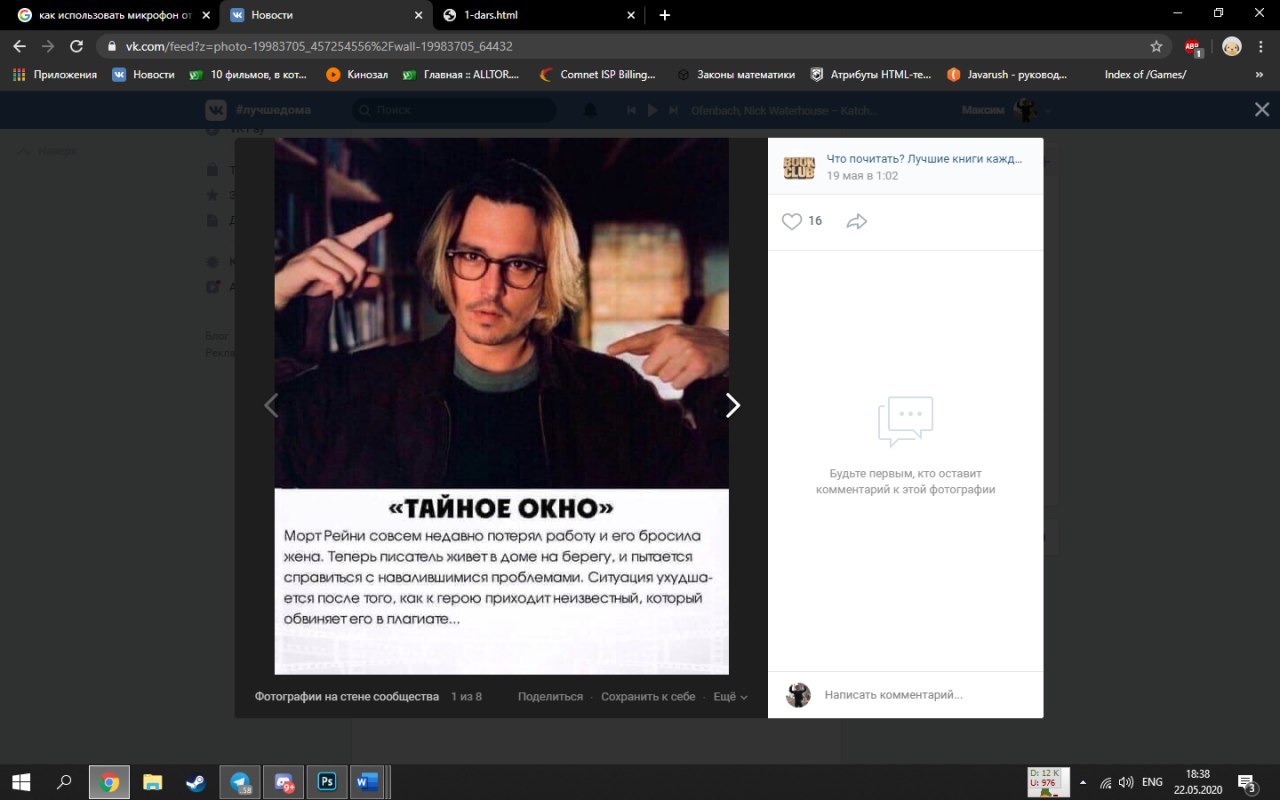Reload the current page
The image size is (1280, 800).
pos(77,46)
